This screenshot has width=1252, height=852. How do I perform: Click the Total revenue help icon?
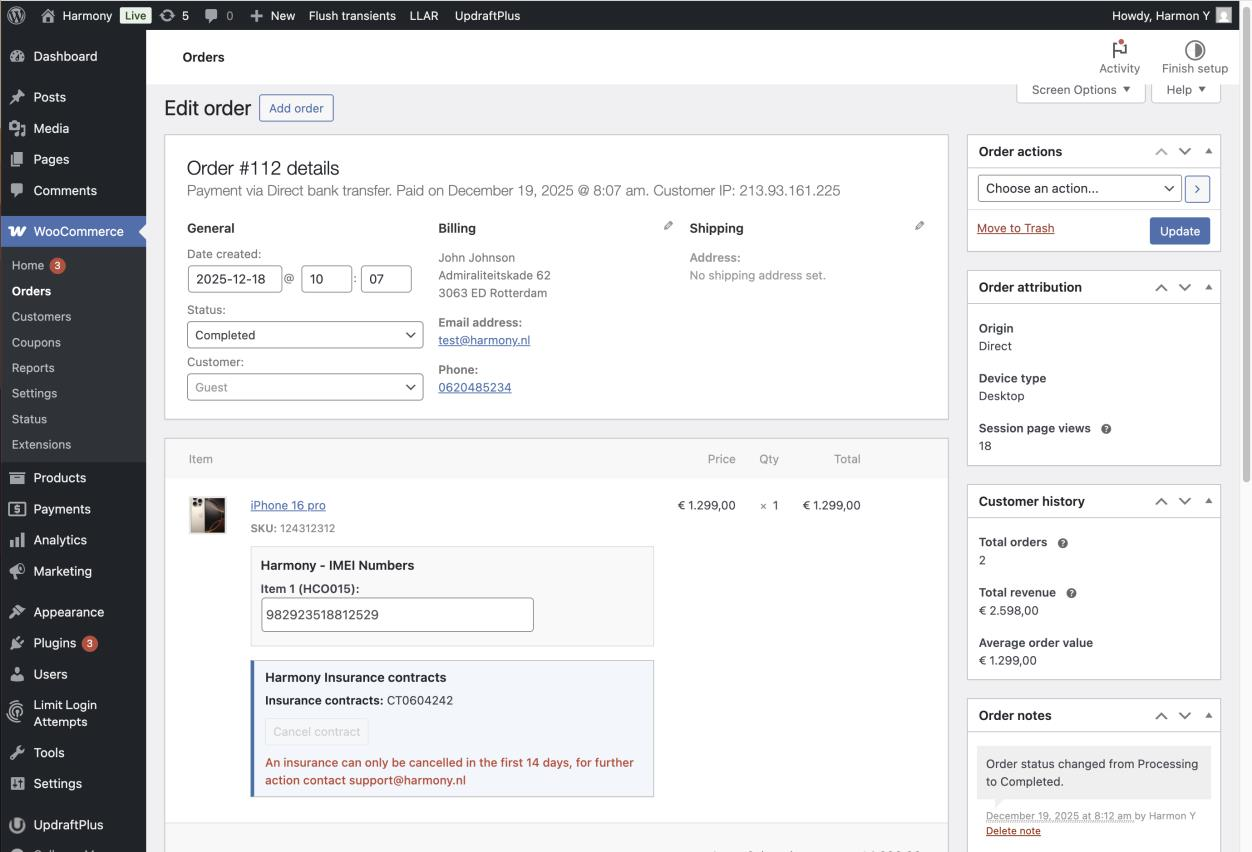[1071, 593]
